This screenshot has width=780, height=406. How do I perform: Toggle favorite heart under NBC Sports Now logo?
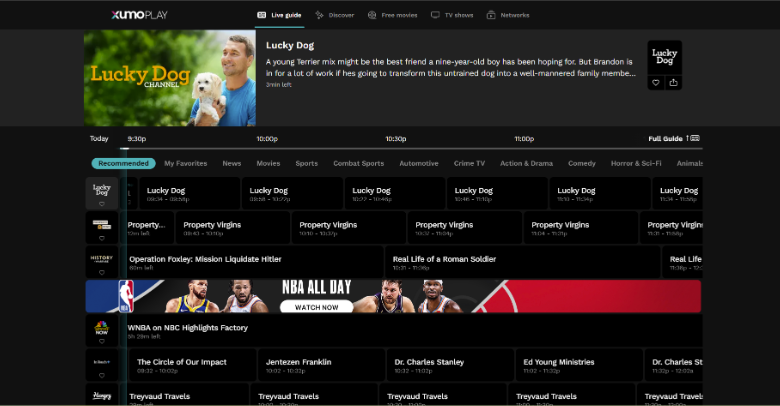tap(101, 341)
